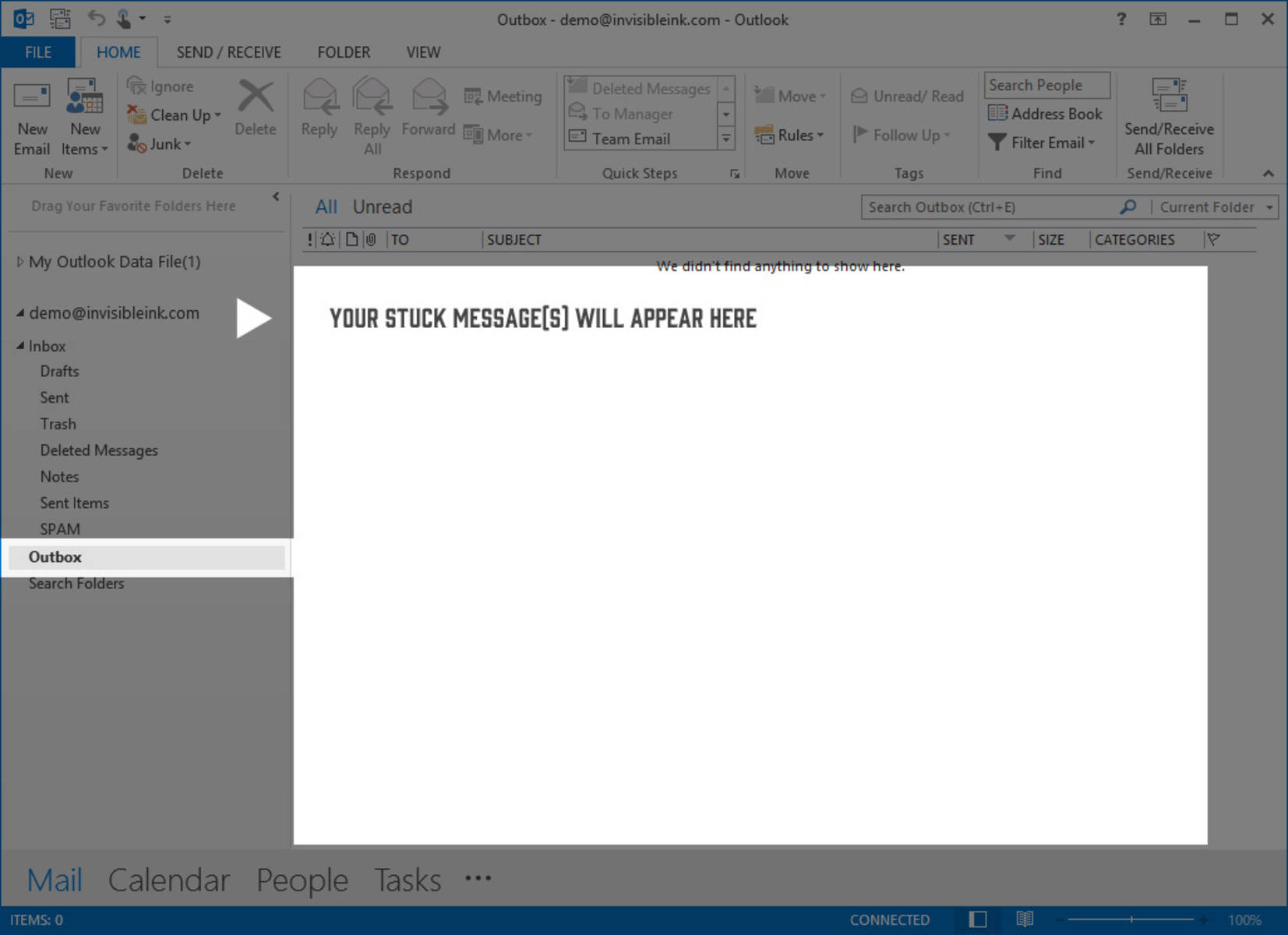Switch to the FOLDER tab
The height and width of the screenshot is (935, 1288).
(x=344, y=52)
